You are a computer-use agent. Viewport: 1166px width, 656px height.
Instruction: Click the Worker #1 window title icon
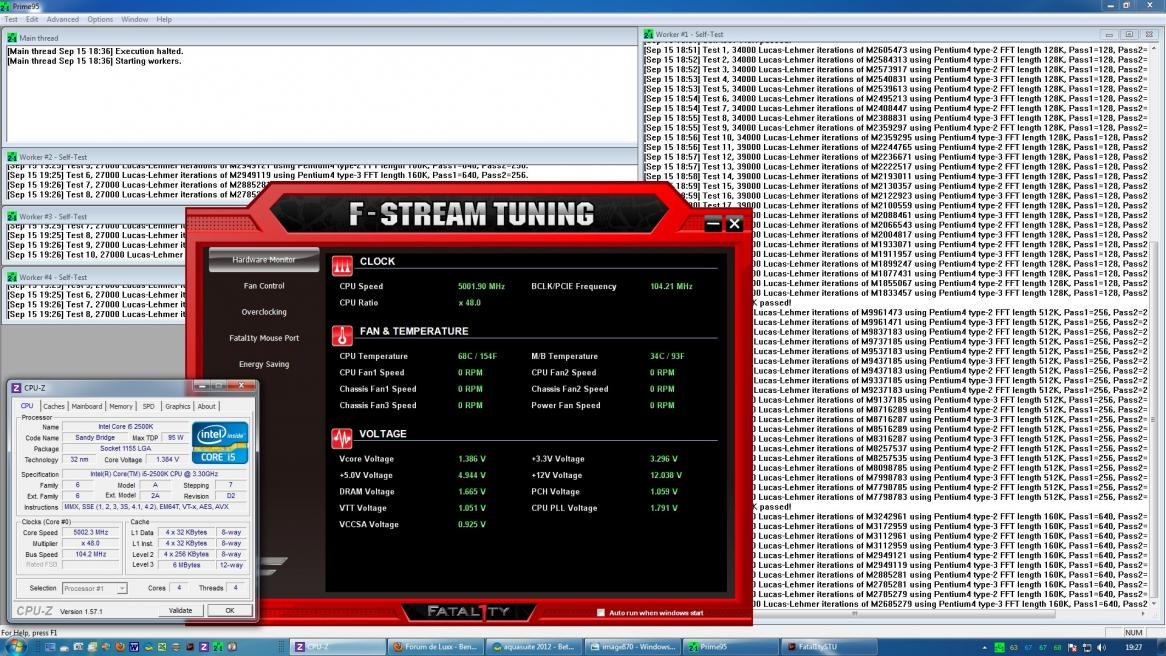point(648,34)
